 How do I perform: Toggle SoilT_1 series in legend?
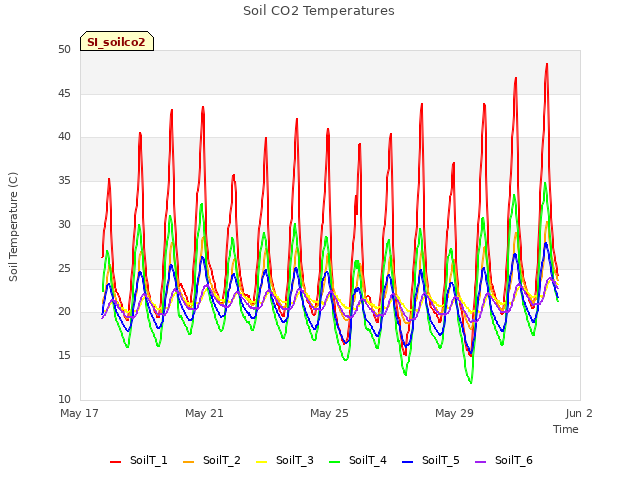coord(139,460)
